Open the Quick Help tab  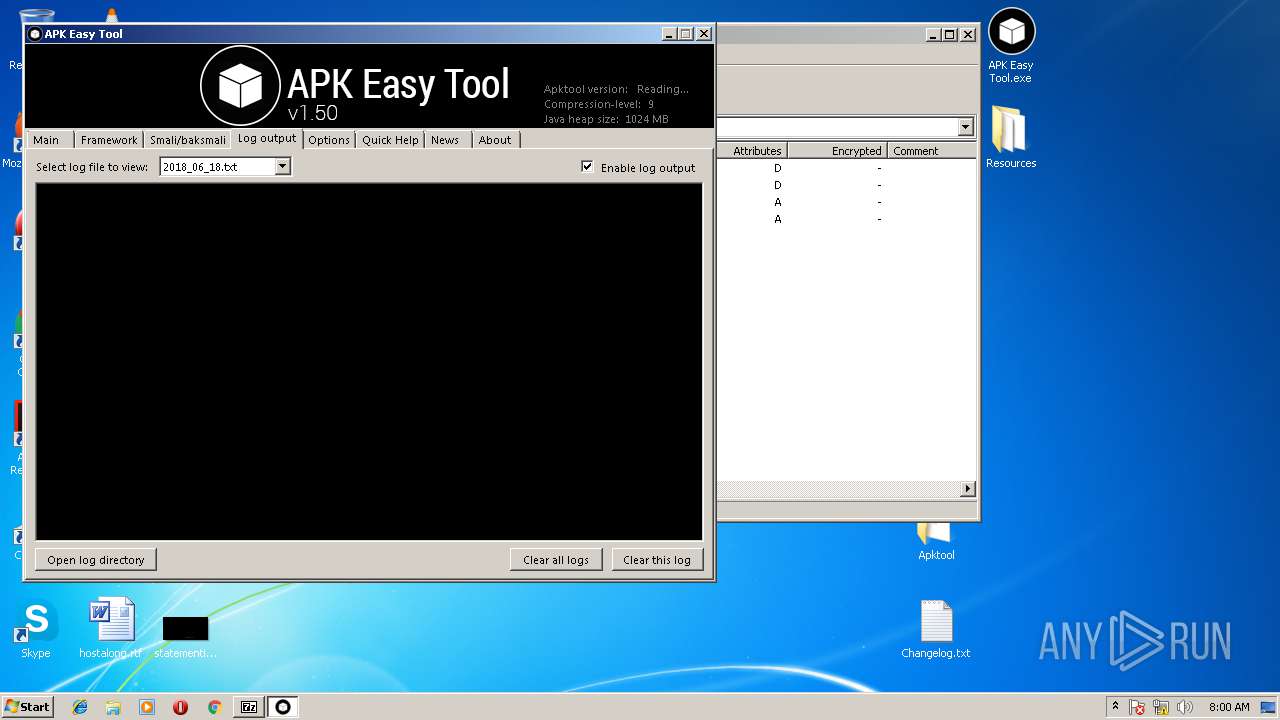point(390,140)
